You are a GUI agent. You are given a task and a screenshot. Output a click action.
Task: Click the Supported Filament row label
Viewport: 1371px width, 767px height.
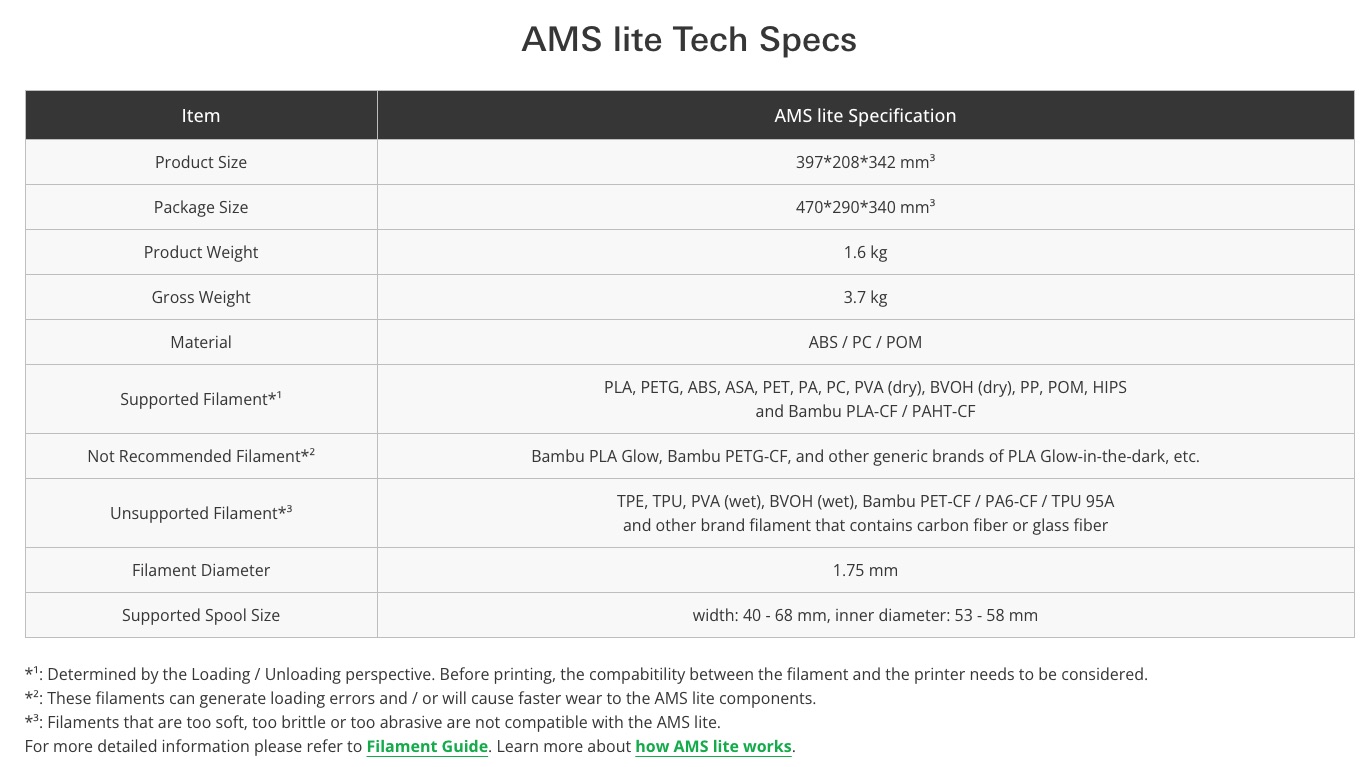[x=201, y=399]
